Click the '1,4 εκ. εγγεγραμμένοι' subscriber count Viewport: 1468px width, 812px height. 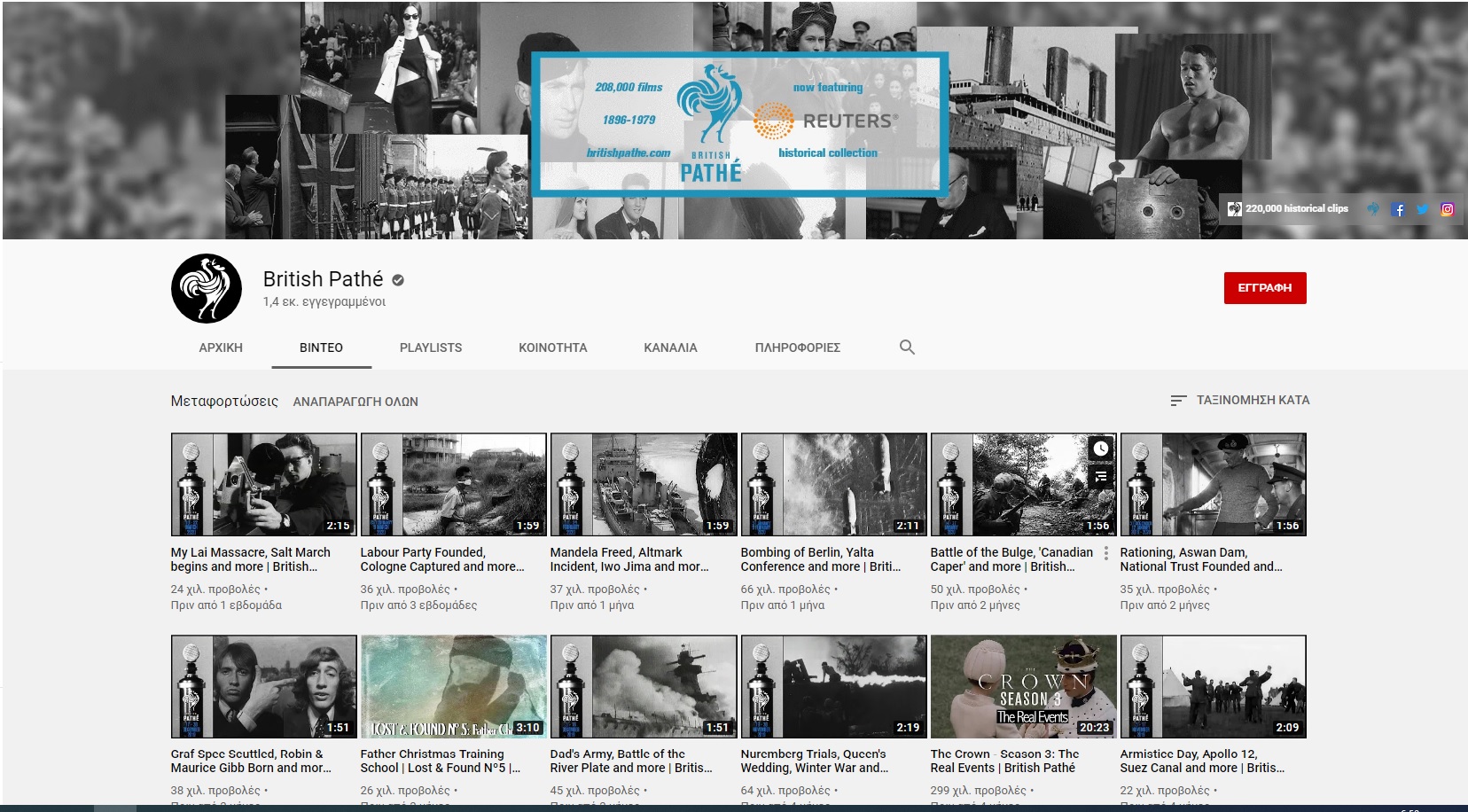pos(324,301)
